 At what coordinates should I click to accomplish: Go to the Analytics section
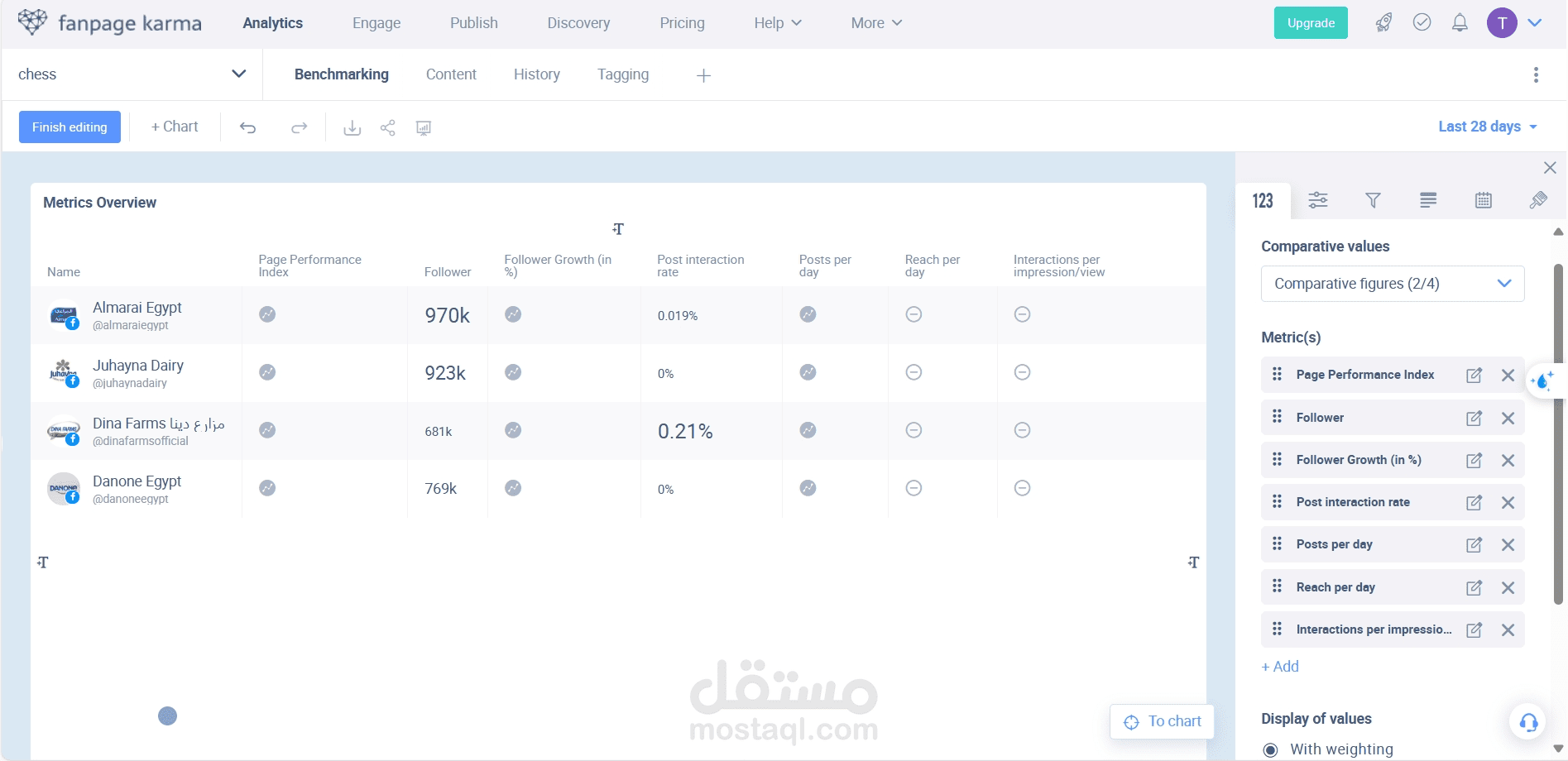point(273,23)
